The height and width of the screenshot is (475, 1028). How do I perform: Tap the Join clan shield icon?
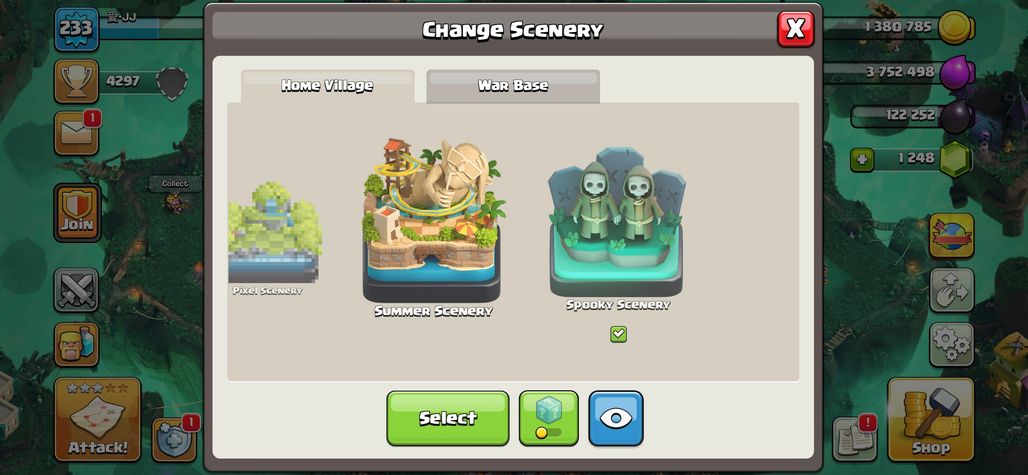click(x=77, y=213)
